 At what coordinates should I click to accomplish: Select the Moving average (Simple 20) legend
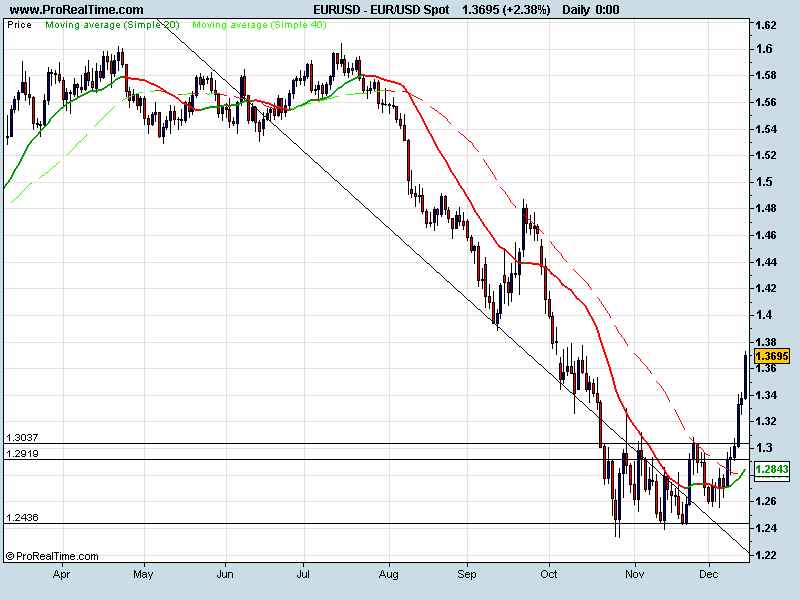112,23
